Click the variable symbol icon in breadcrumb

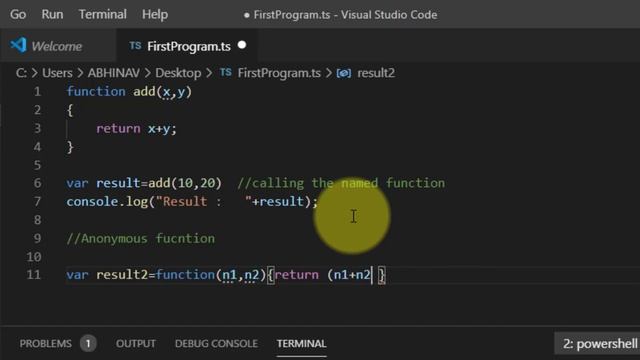click(344, 73)
